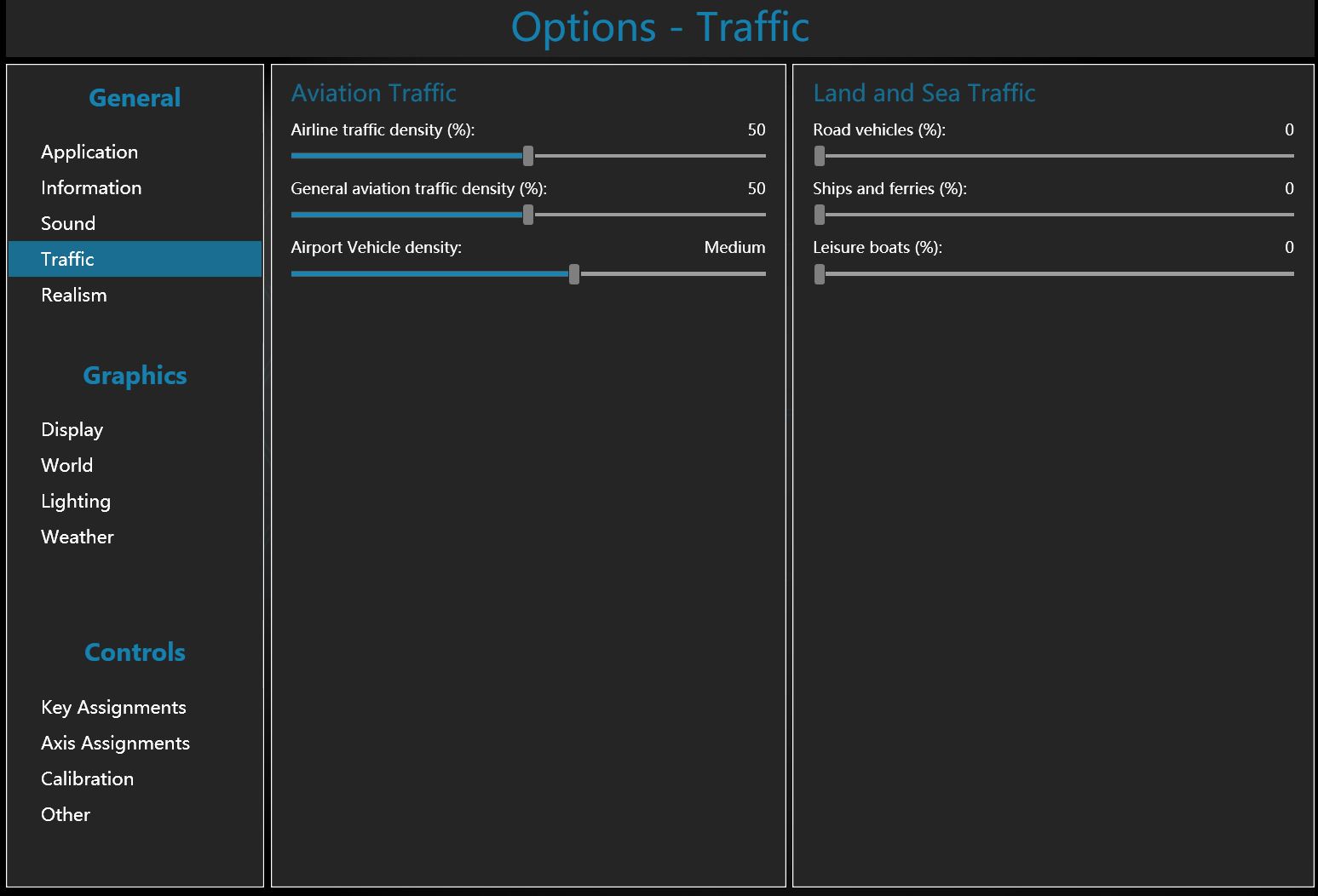Select Weather under Graphics

pyautogui.click(x=78, y=537)
